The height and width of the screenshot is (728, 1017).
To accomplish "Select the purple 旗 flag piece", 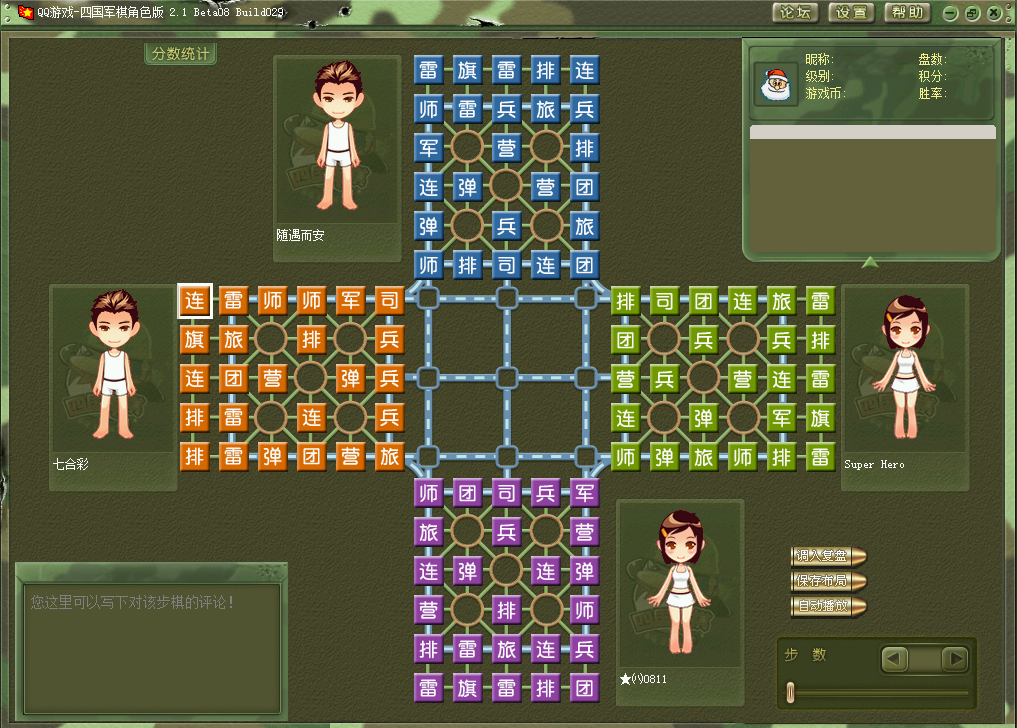I will (x=467, y=688).
